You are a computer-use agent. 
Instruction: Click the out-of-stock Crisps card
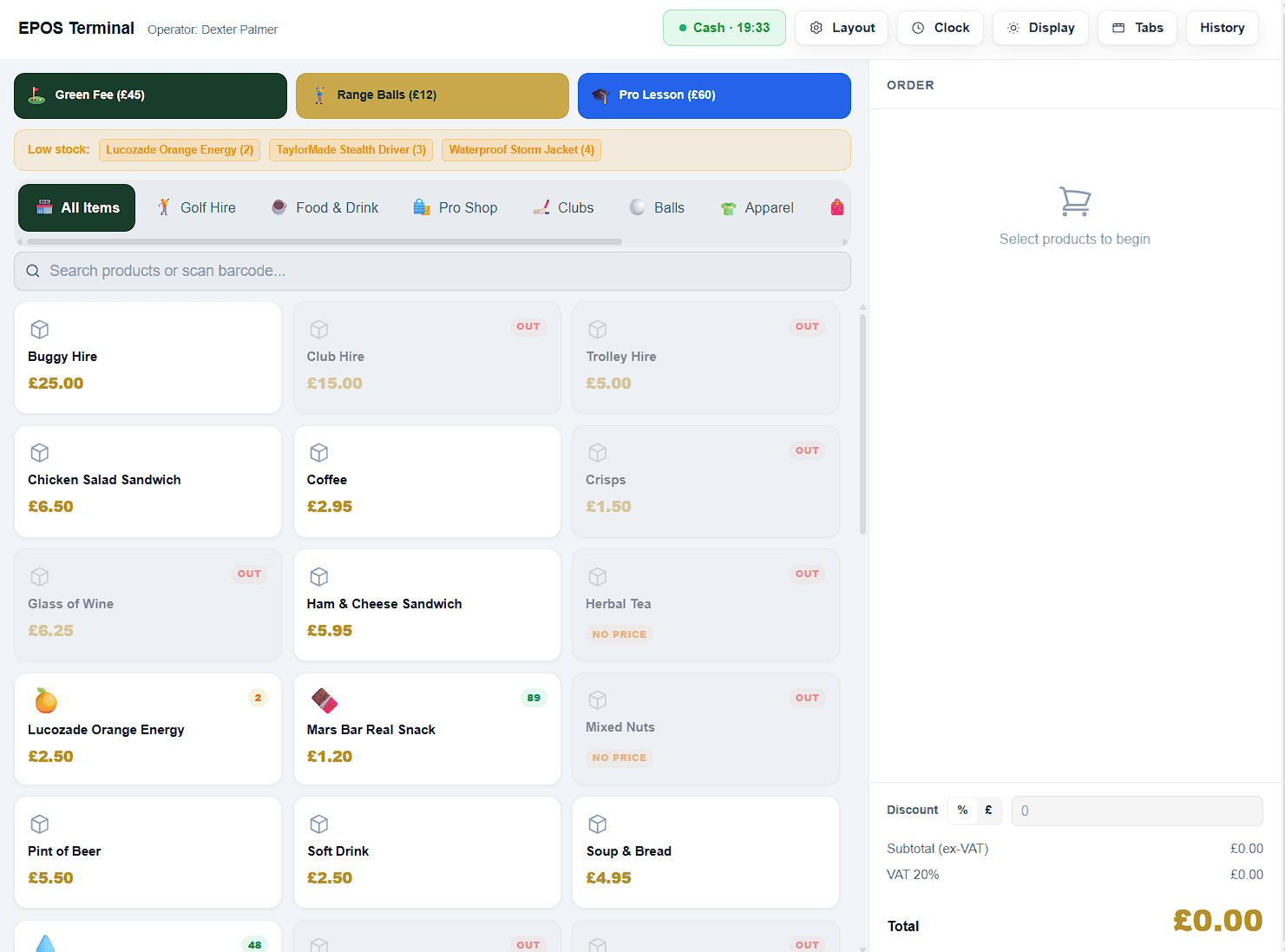(x=705, y=482)
